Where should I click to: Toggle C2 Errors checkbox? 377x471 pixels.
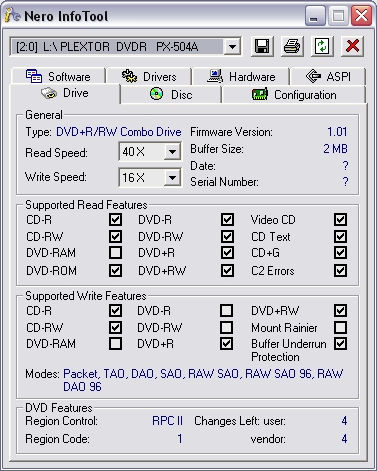tap(340, 270)
